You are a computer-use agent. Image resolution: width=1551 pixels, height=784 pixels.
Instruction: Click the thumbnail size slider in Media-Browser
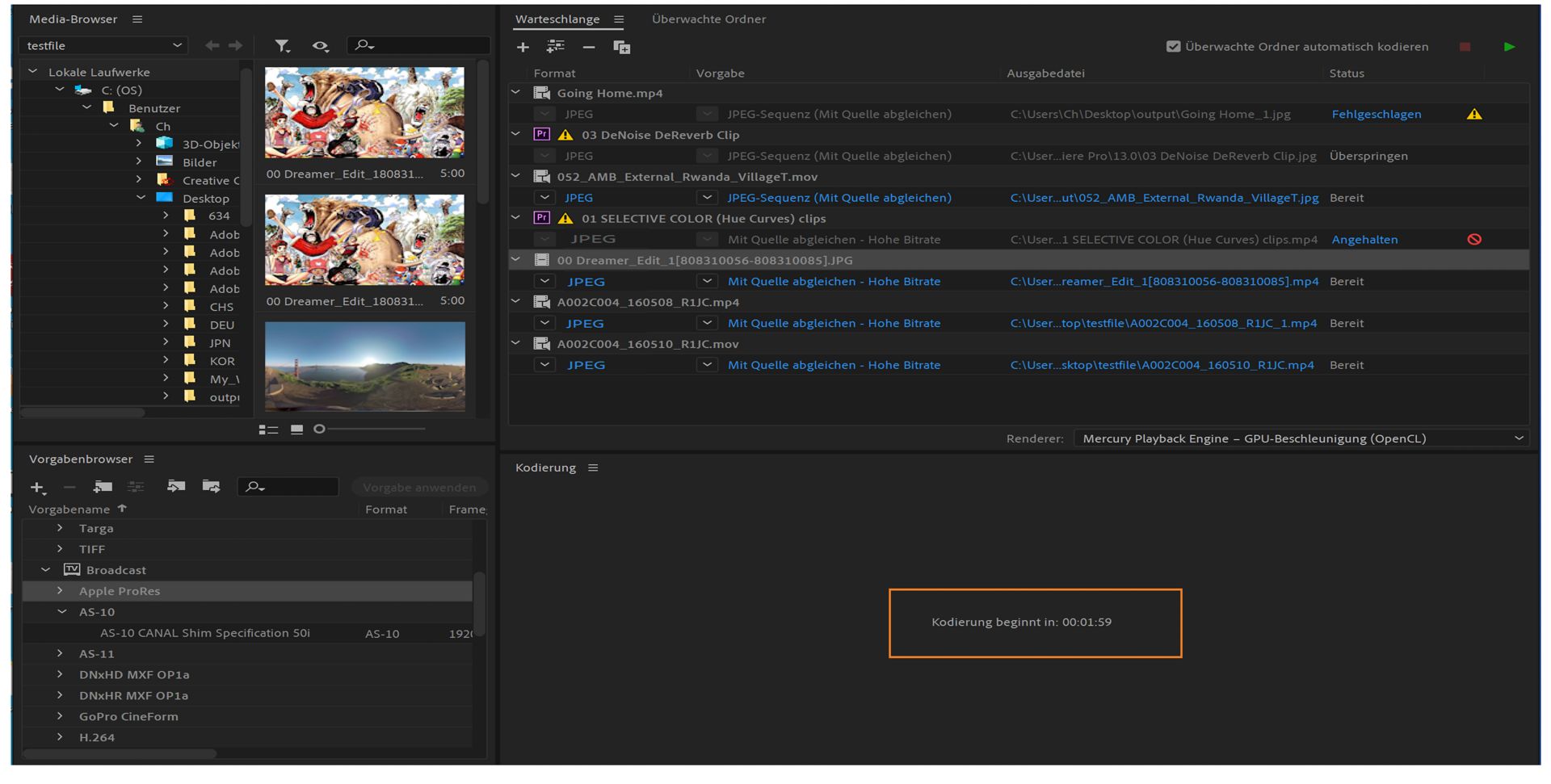[320, 430]
